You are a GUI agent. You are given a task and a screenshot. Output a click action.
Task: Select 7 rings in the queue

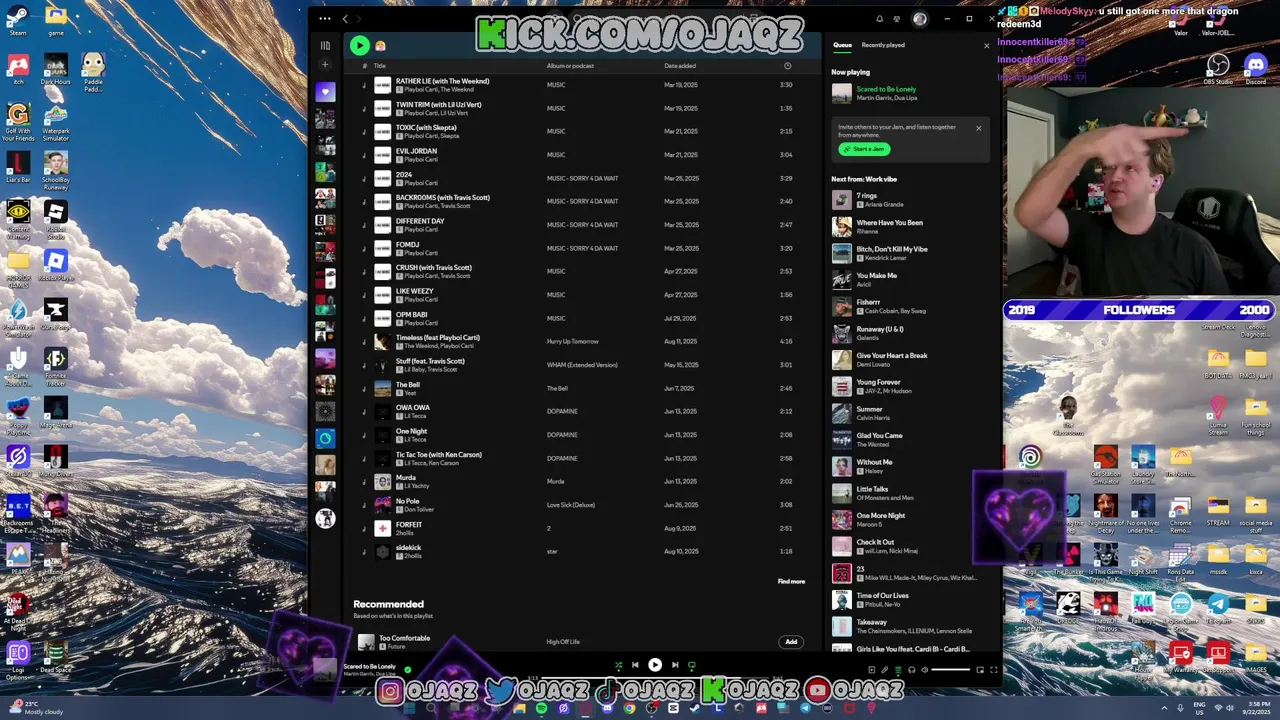(x=910, y=200)
